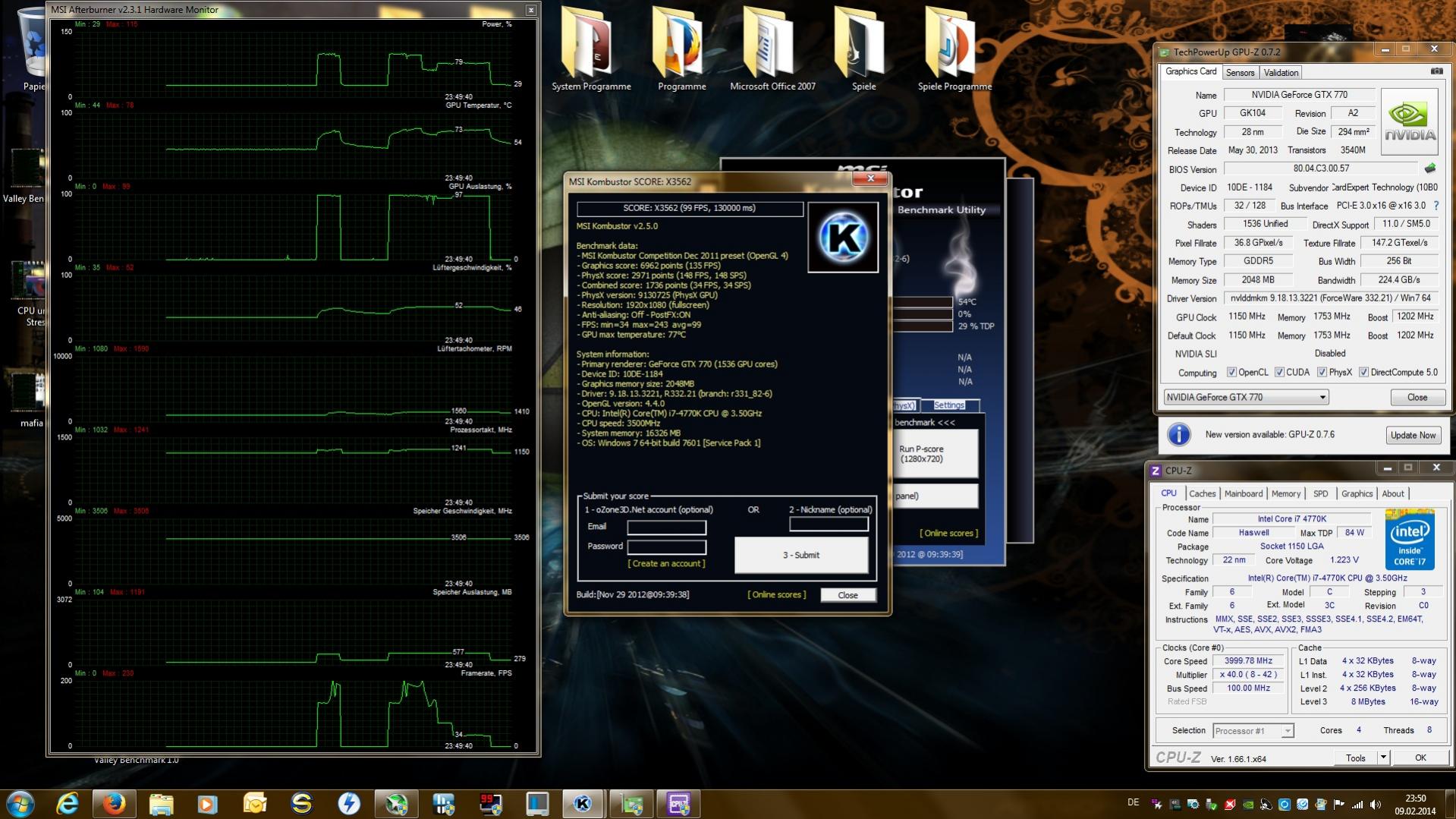Image resolution: width=1456 pixels, height=819 pixels.
Task: Close the MSI Afterburner Hardware Monitor window
Action: click(530, 10)
